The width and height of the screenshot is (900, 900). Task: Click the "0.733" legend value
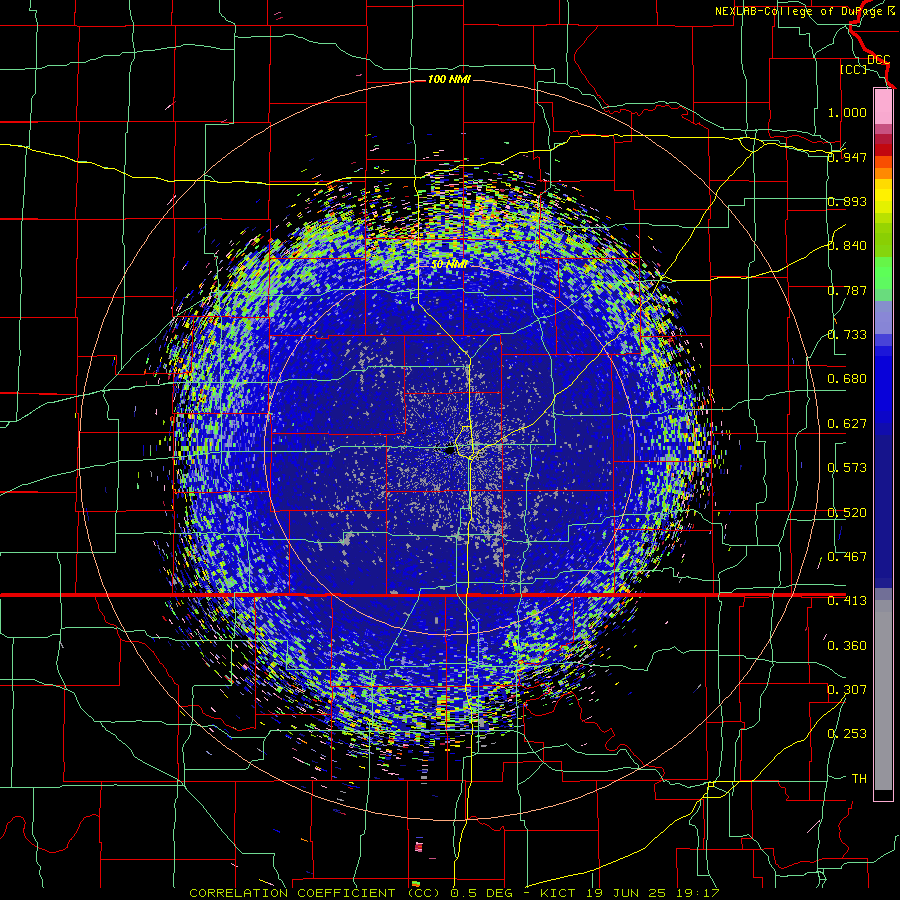tap(847, 335)
